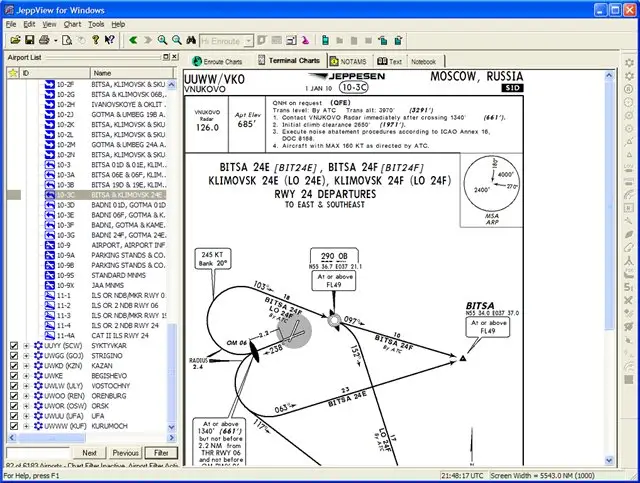The height and width of the screenshot is (483, 640).
Task: Zoom out with the minus magnifier icon
Action: tap(177, 40)
